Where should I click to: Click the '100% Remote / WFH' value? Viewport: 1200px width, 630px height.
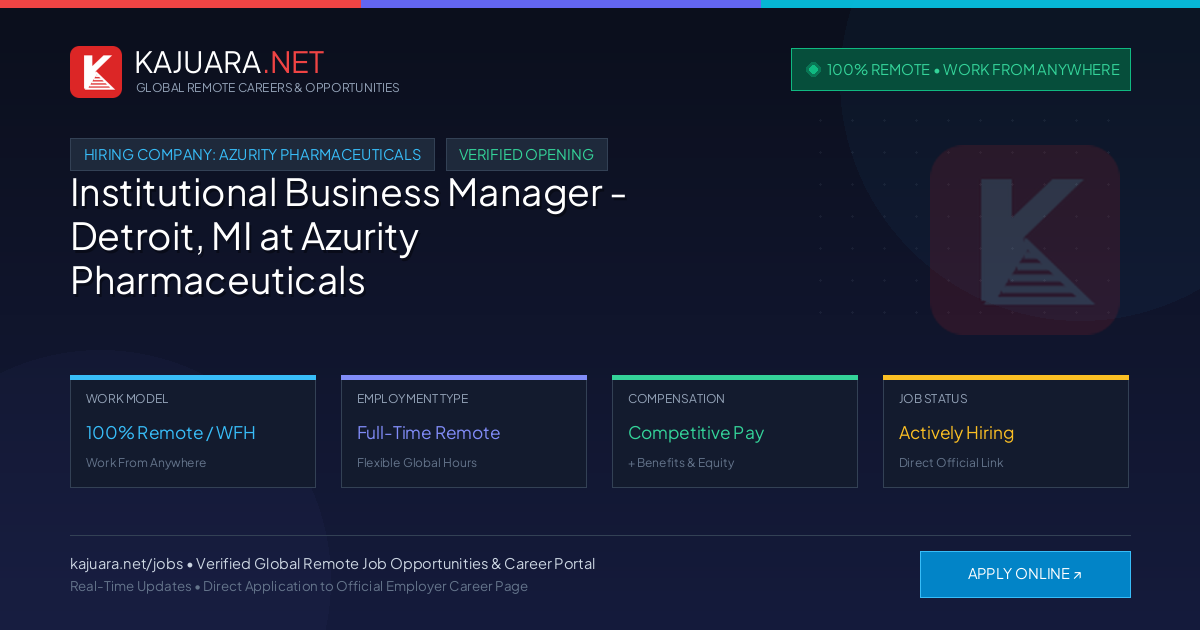(171, 433)
